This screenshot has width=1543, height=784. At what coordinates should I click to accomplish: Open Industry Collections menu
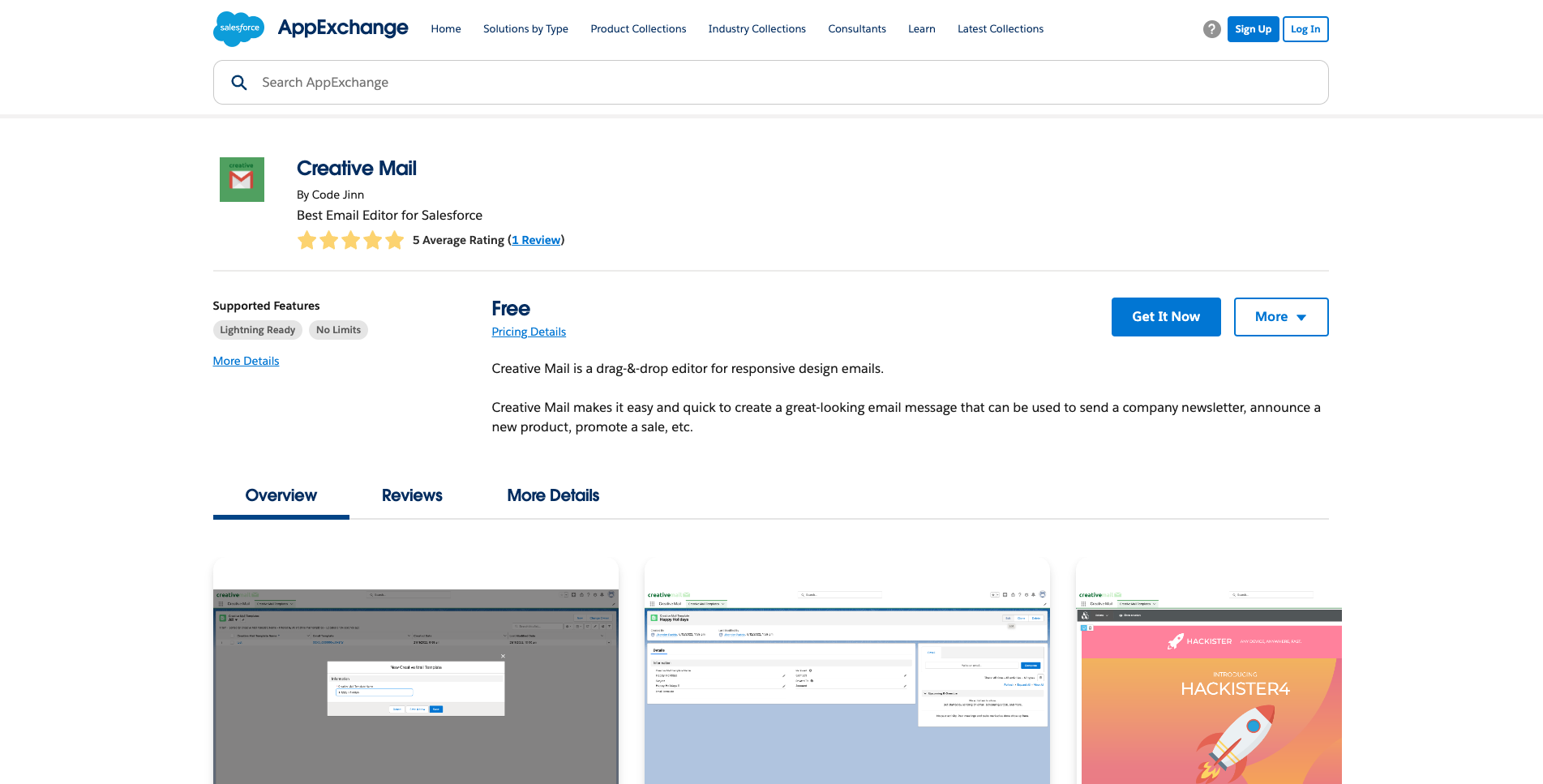[756, 29]
